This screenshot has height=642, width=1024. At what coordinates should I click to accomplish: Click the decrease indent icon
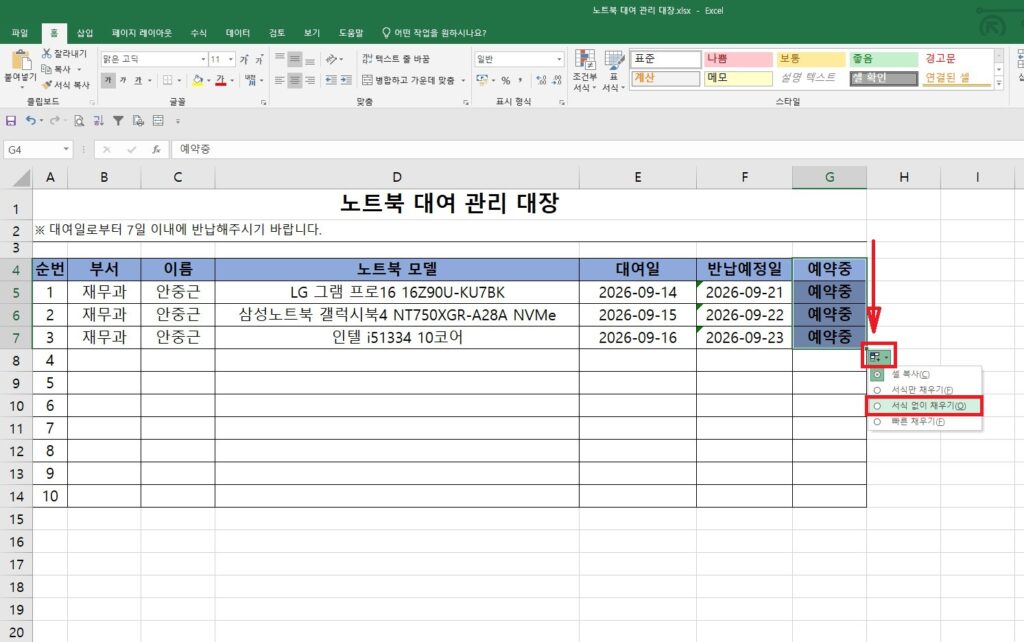(331, 80)
